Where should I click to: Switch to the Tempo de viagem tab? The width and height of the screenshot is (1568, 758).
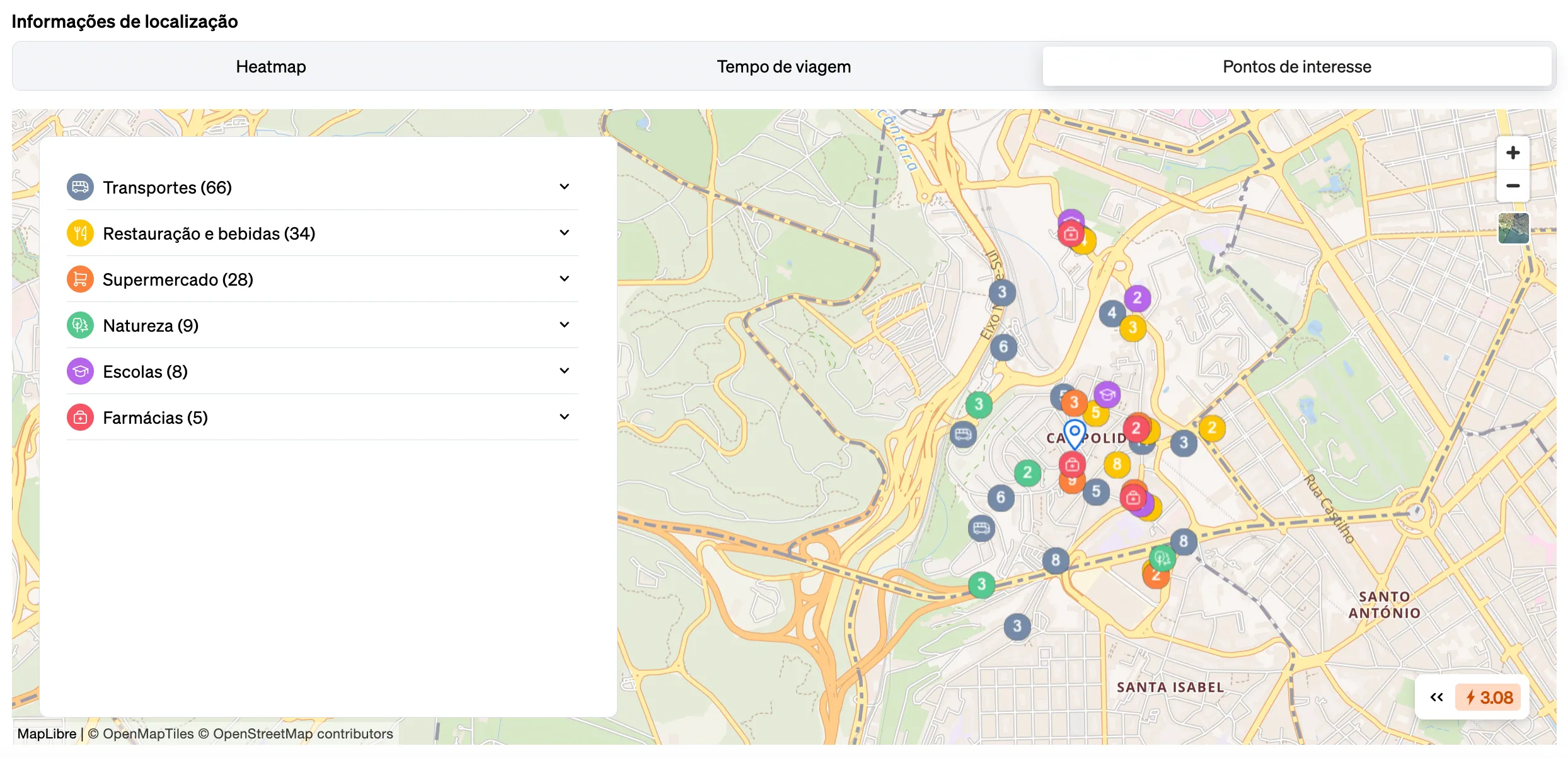coord(784,66)
